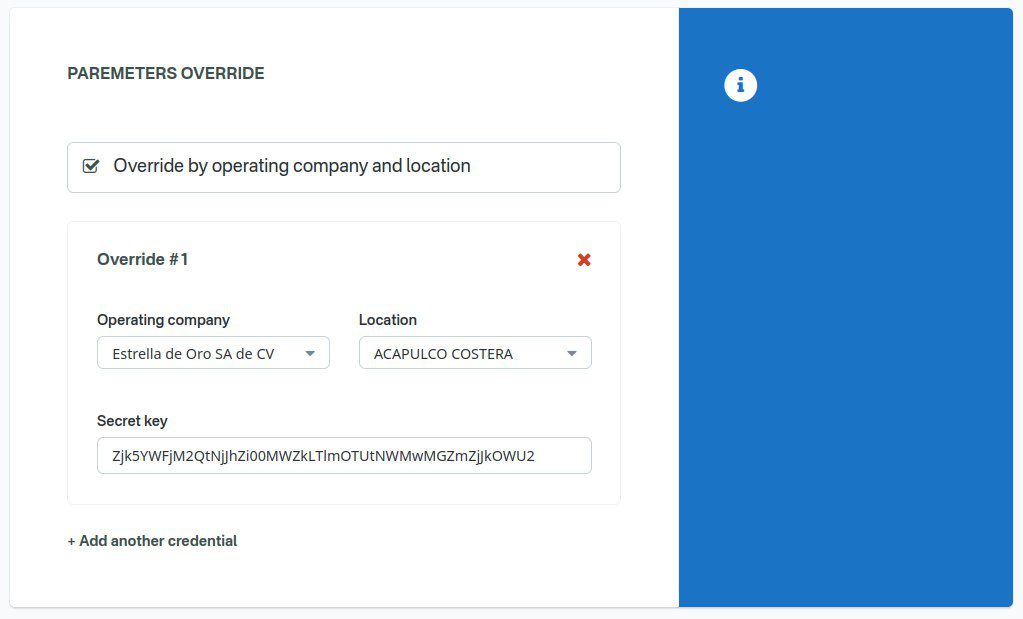This screenshot has height=619, width=1023.
Task: Expand the Location dropdown
Action: click(x=474, y=353)
